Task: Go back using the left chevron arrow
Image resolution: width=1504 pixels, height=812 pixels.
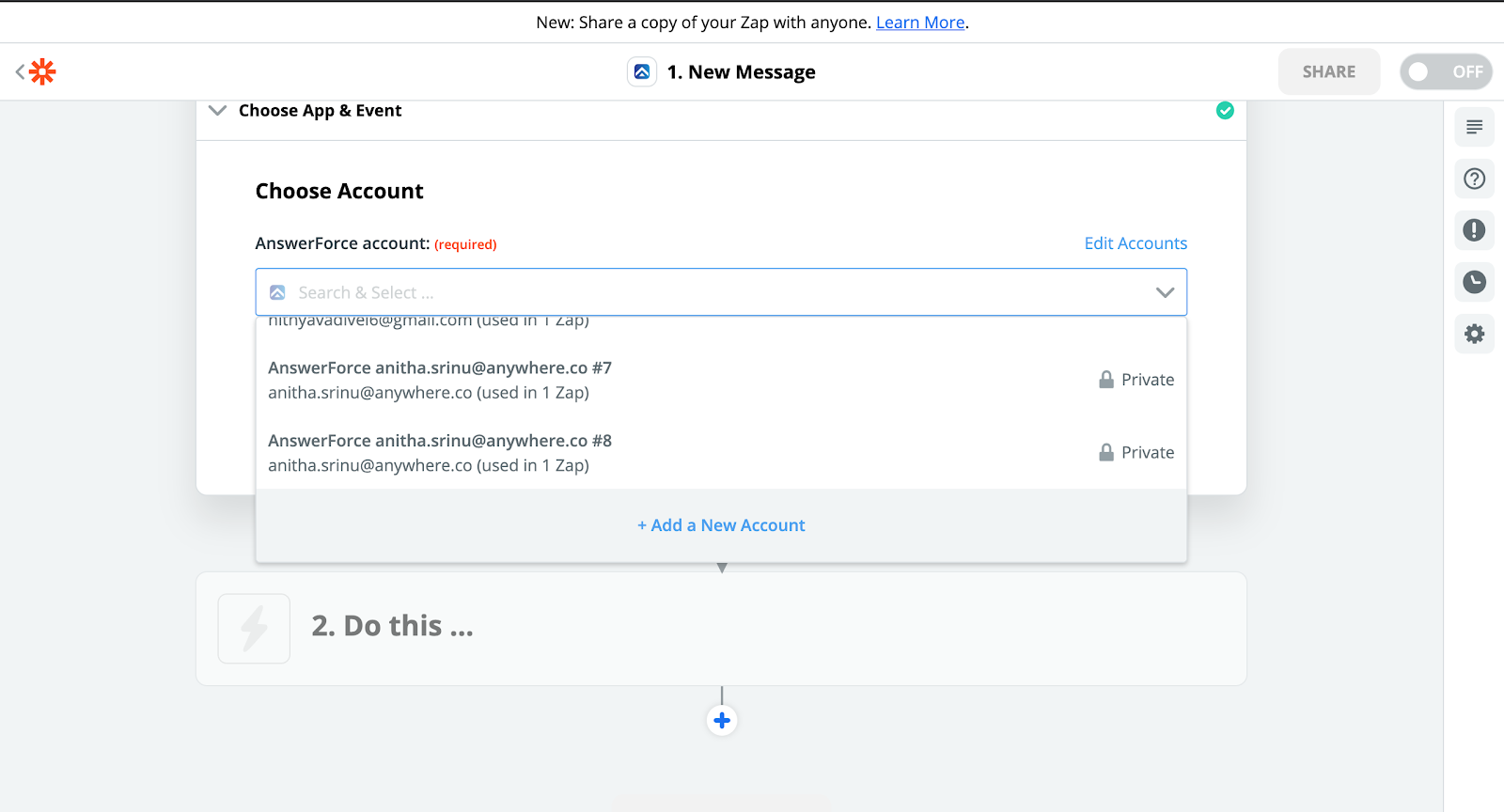Action: pyautogui.click(x=20, y=71)
